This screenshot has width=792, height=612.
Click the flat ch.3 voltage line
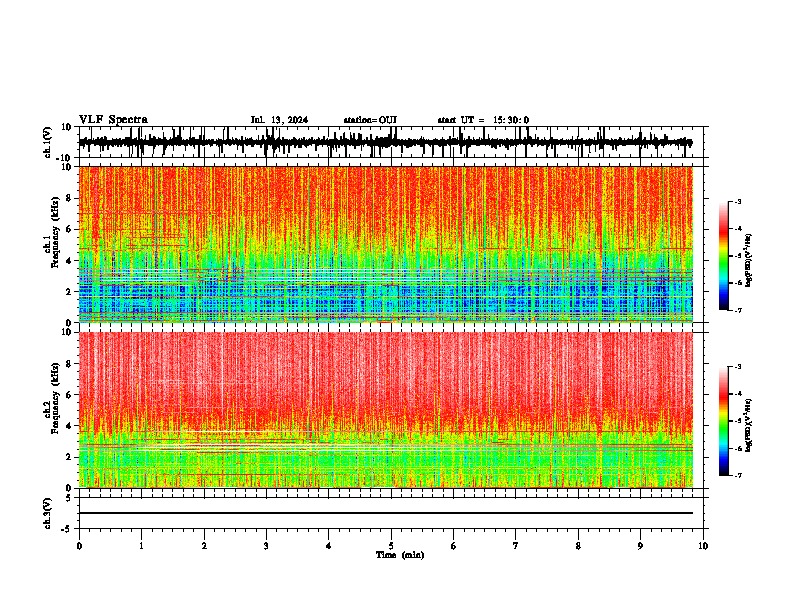tap(385, 513)
